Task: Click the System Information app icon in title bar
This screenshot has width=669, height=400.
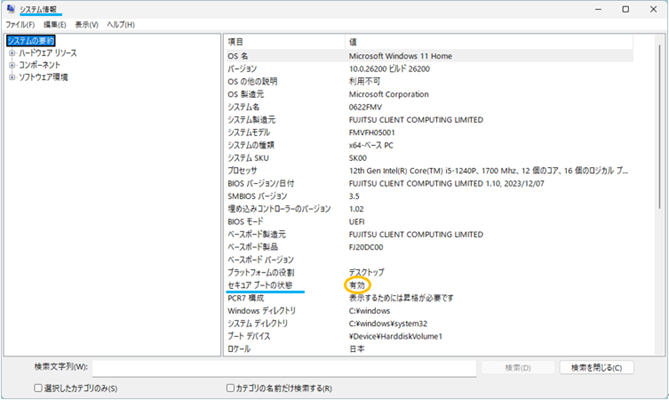Action: [x=11, y=10]
